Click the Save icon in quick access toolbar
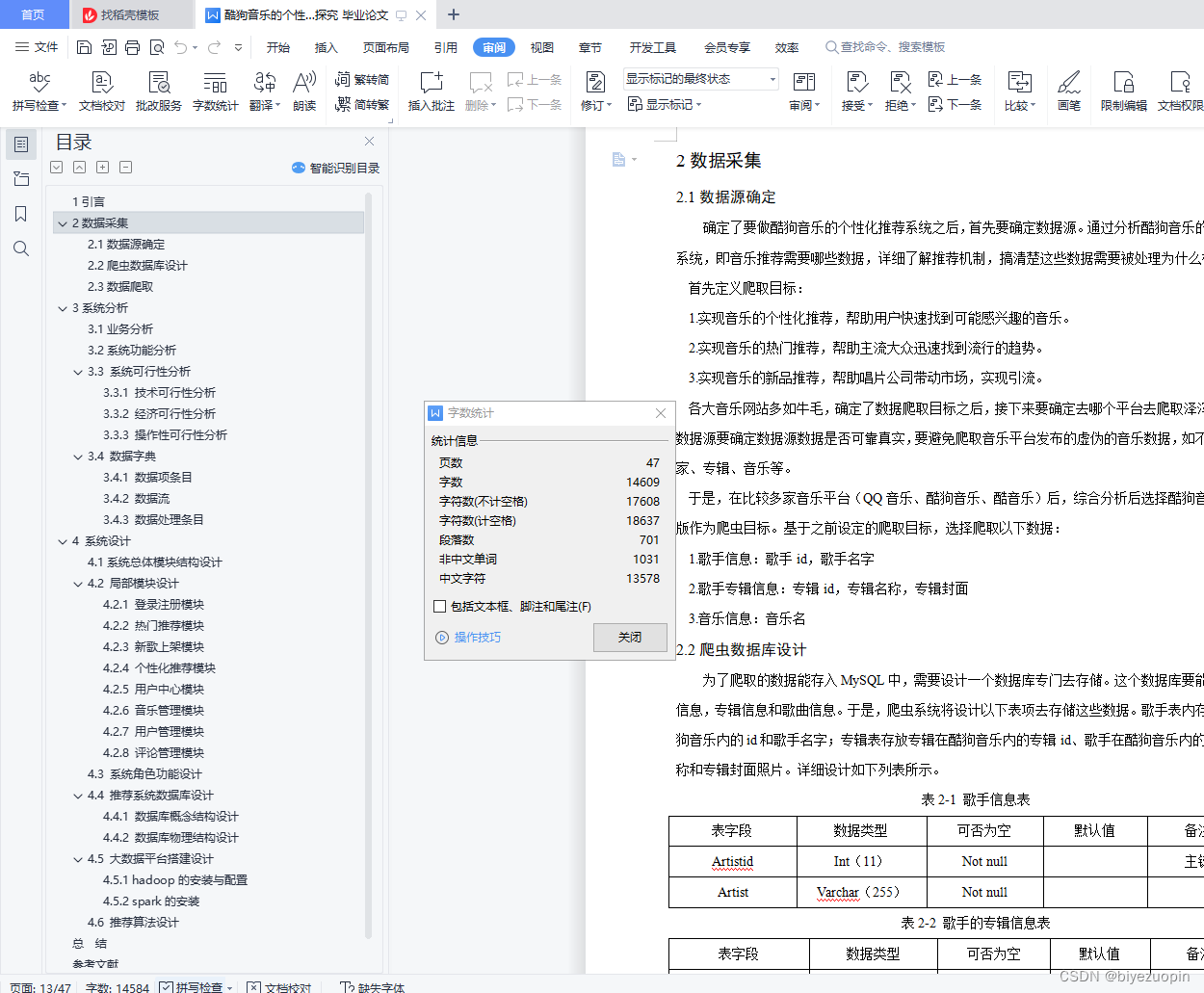 pyautogui.click(x=84, y=47)
